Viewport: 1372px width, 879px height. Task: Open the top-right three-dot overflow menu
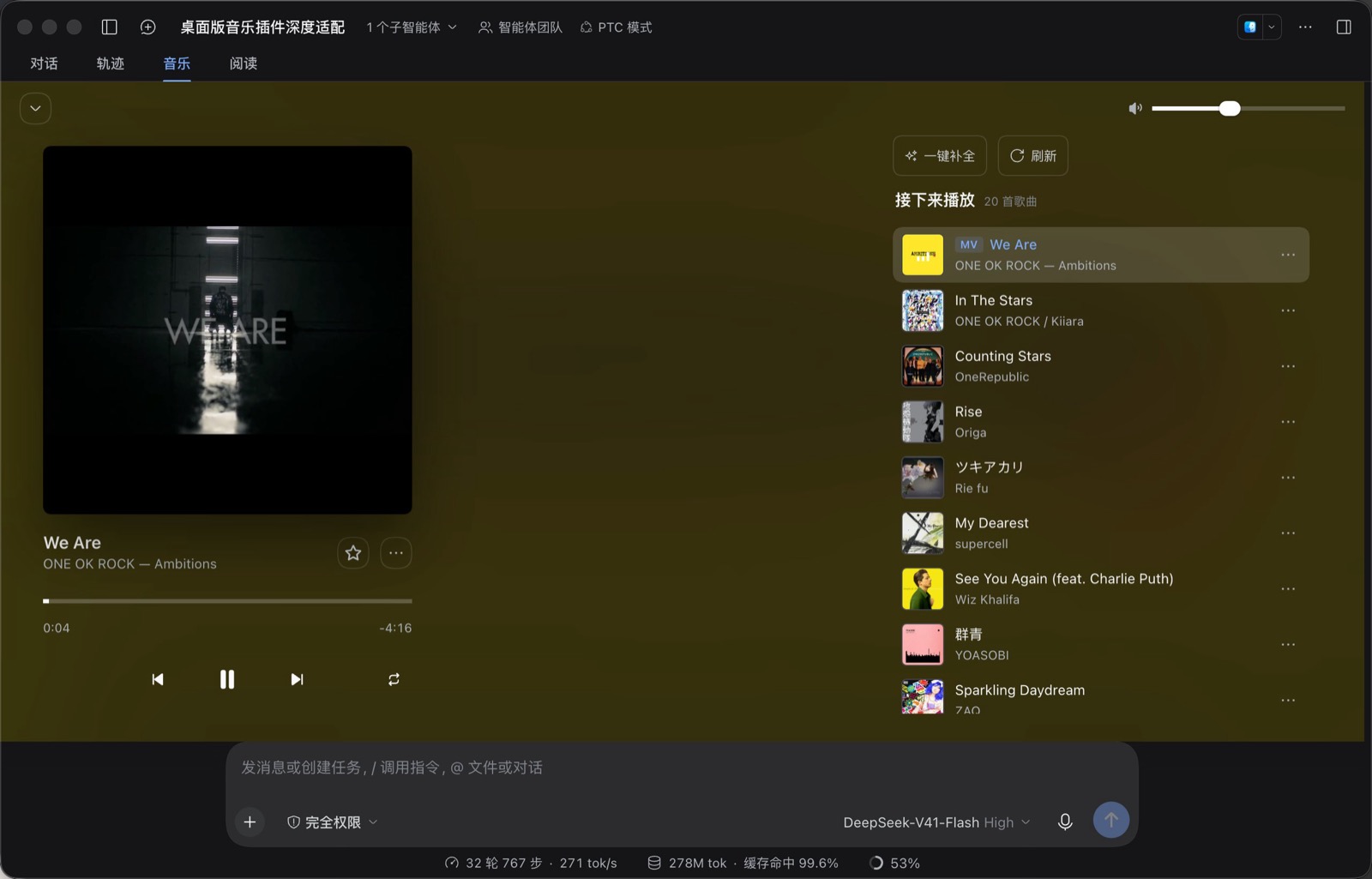[x=1305, y=27]
